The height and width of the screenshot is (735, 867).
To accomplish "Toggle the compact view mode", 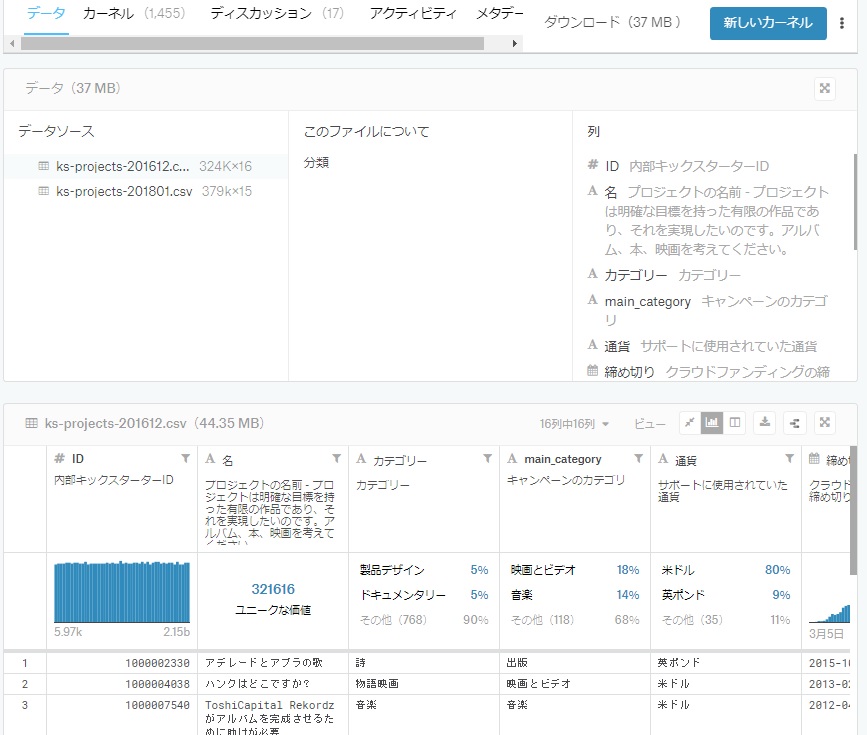I will pos(689,423).
